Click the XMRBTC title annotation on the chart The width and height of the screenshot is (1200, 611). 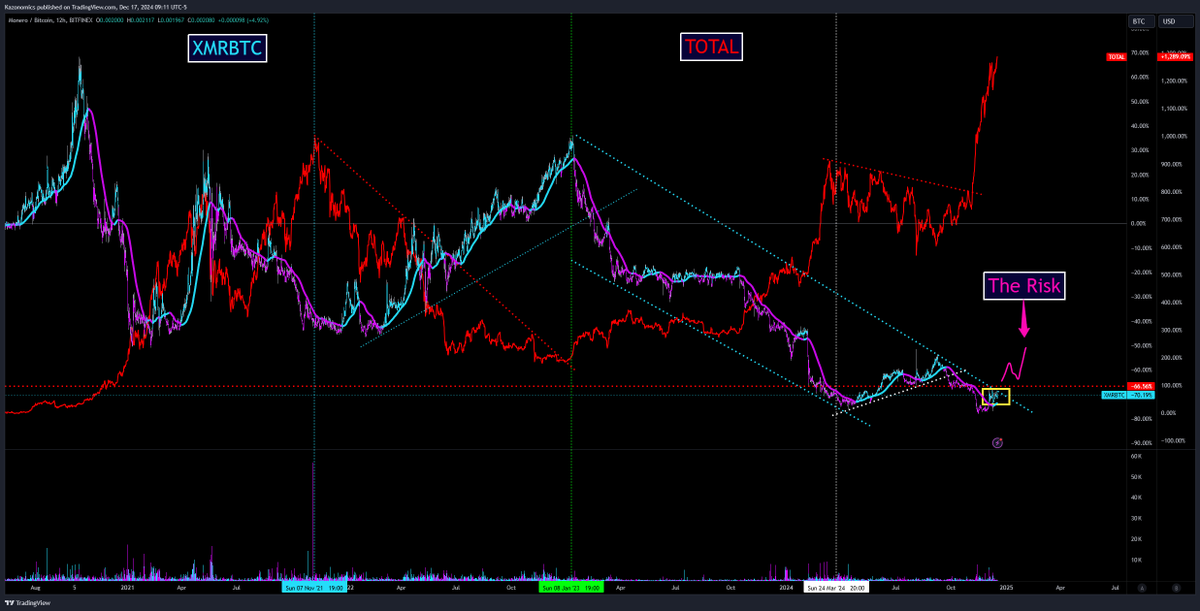(x=226, y=46)
